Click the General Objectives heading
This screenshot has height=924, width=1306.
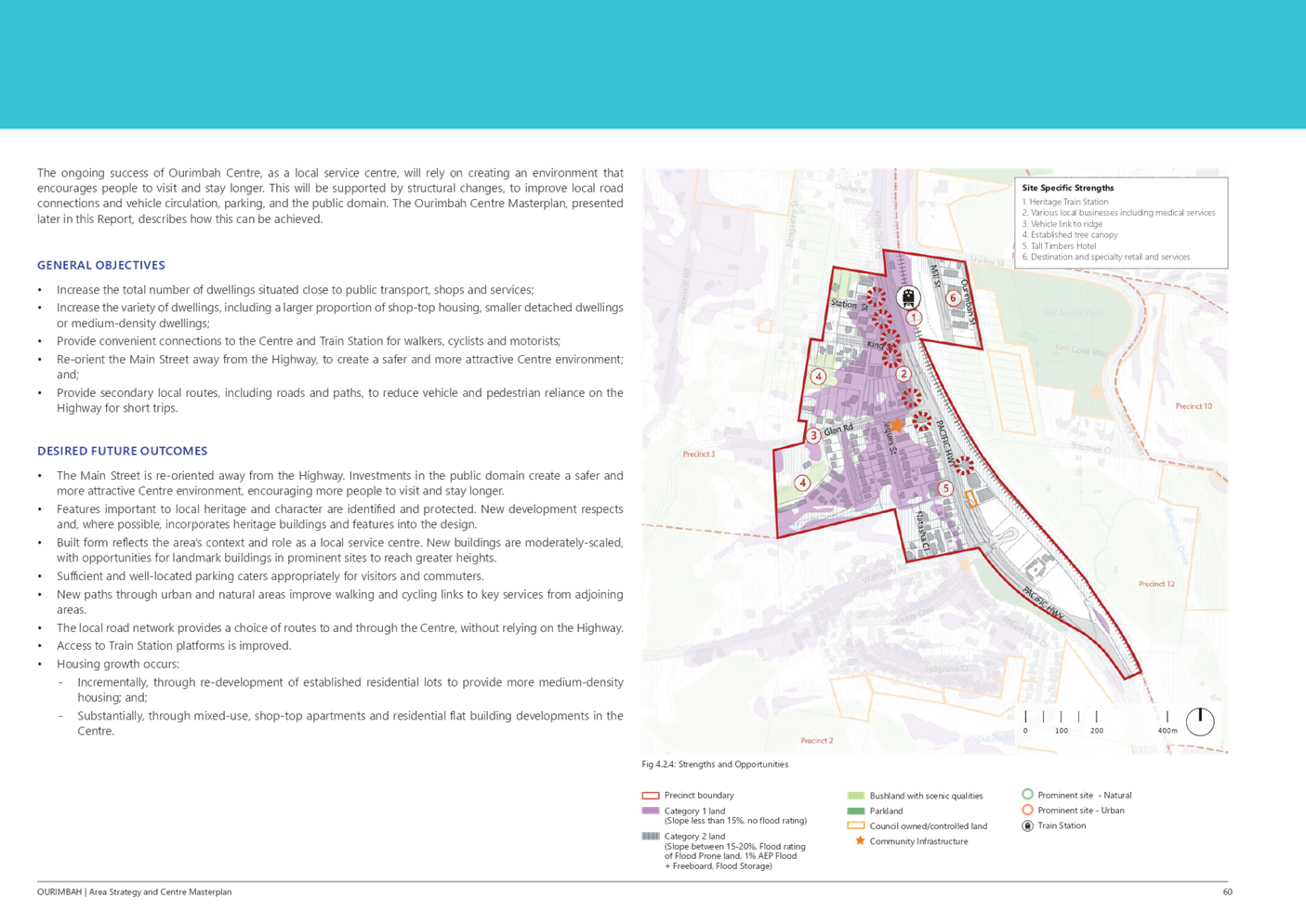[101, 266]
